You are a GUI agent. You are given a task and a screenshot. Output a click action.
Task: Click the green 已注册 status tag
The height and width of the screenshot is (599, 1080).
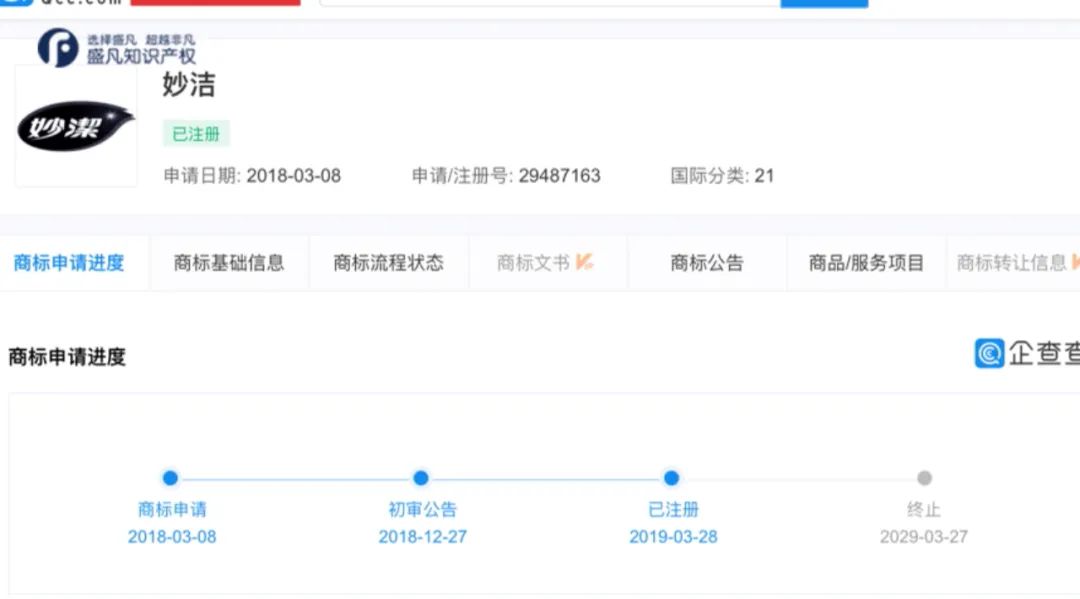[196, 133]
